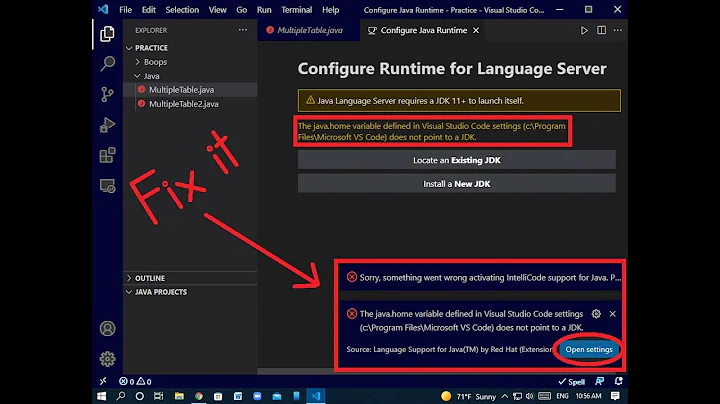
Task: Open Windows taskbar search
Action: pyautogui.click(x=121, y=396)
